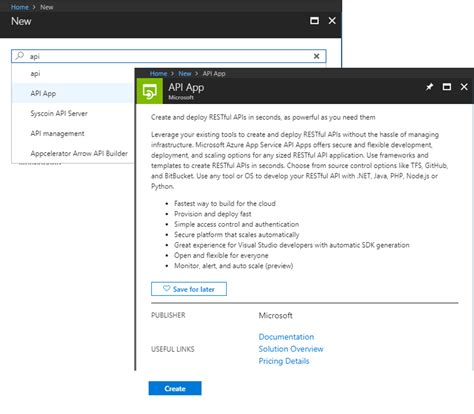Click 'Simple access control and authentication' bullet

click(236, 224)
